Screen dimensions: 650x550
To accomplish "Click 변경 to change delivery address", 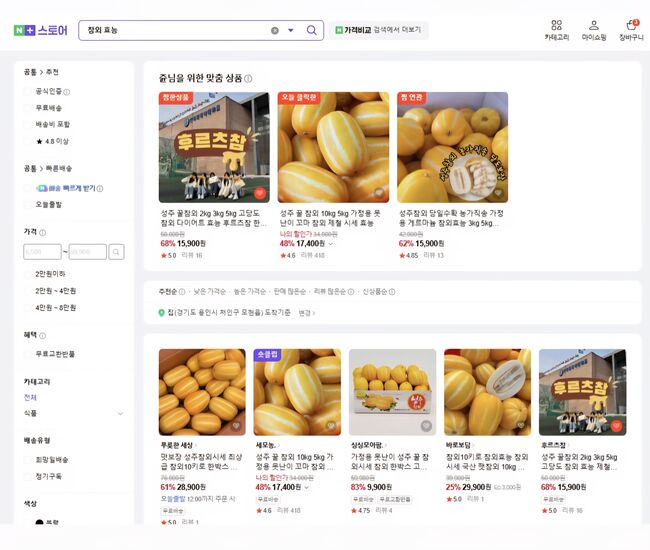I will tap(305, 313).
